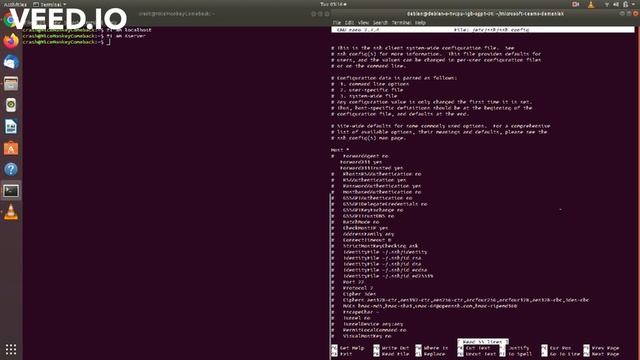Open the Help icon in dock
Screen dimensions: 640x360
coord(11,169)
